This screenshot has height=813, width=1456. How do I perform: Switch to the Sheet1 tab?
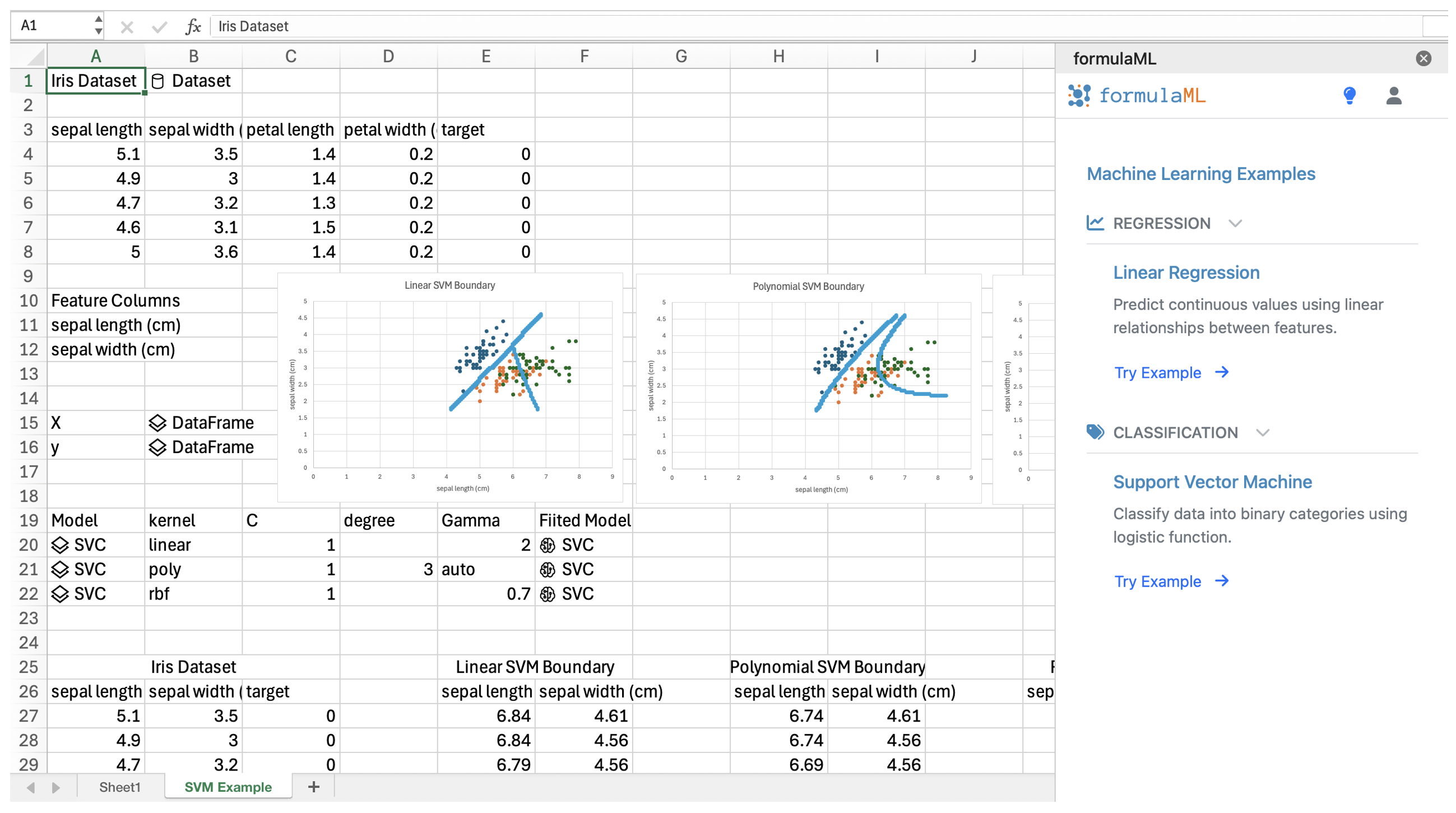119,787
